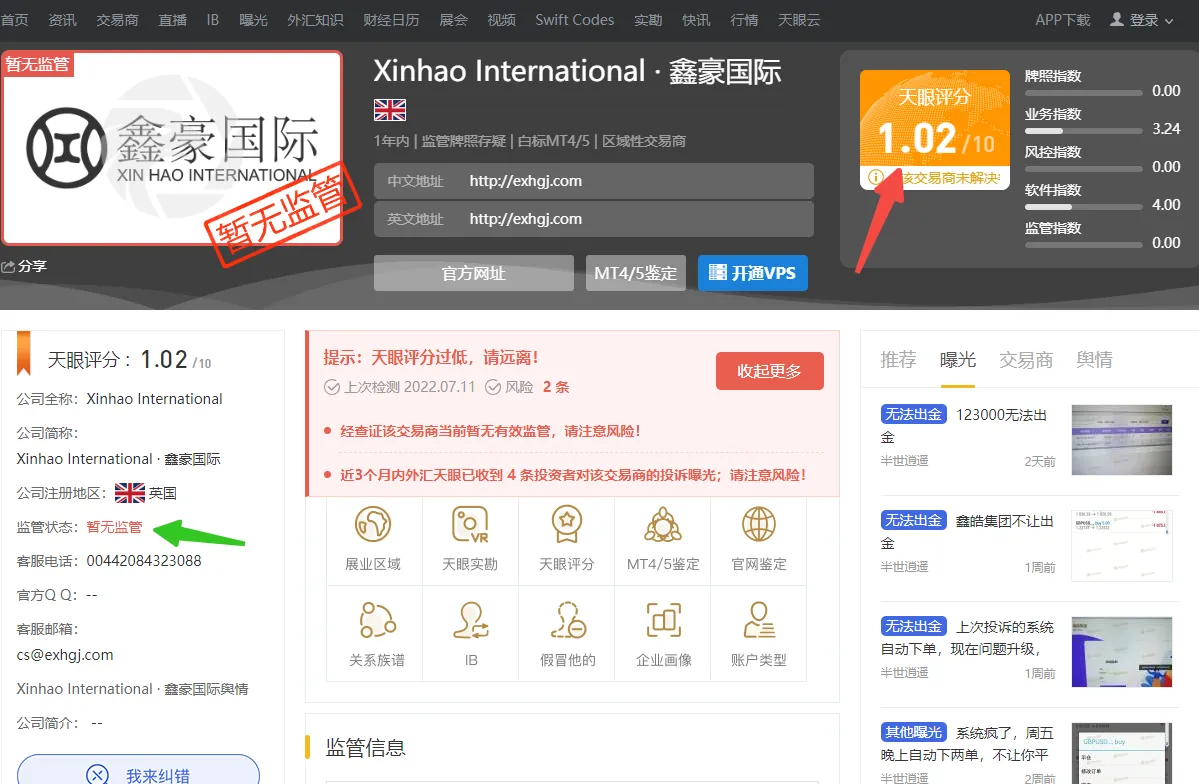This screenshot has height=784, width=1199.
Task: Click the Xinhao International logo image
Action: click(172, 148)
